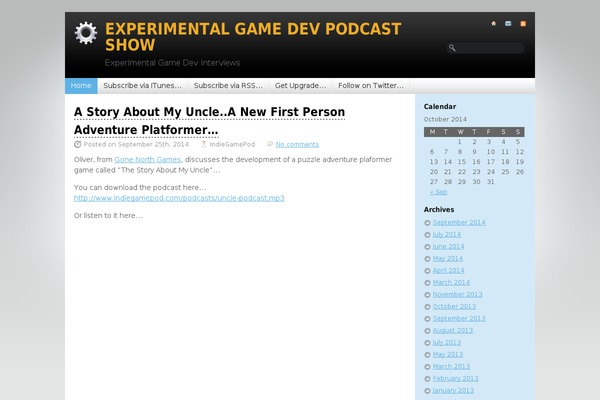The height and width of the screenshot is (400, 600).
Task: Open September 2013 archive
Action: click(x=459, y=318)
